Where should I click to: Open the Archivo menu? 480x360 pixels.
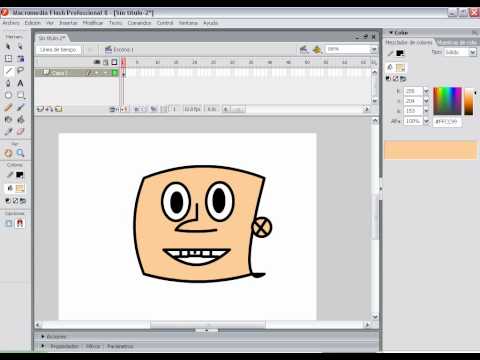tap(11, 23)
